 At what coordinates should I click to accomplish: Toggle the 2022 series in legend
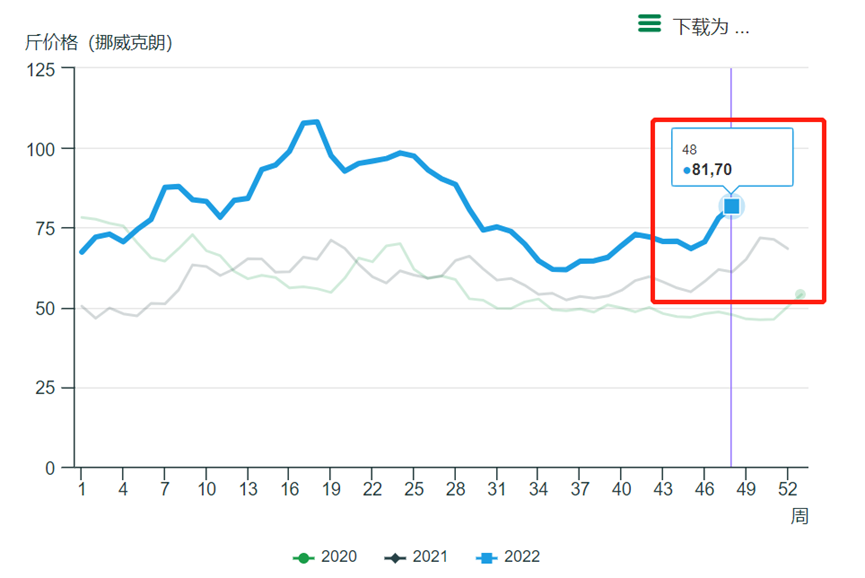[508, 557]
